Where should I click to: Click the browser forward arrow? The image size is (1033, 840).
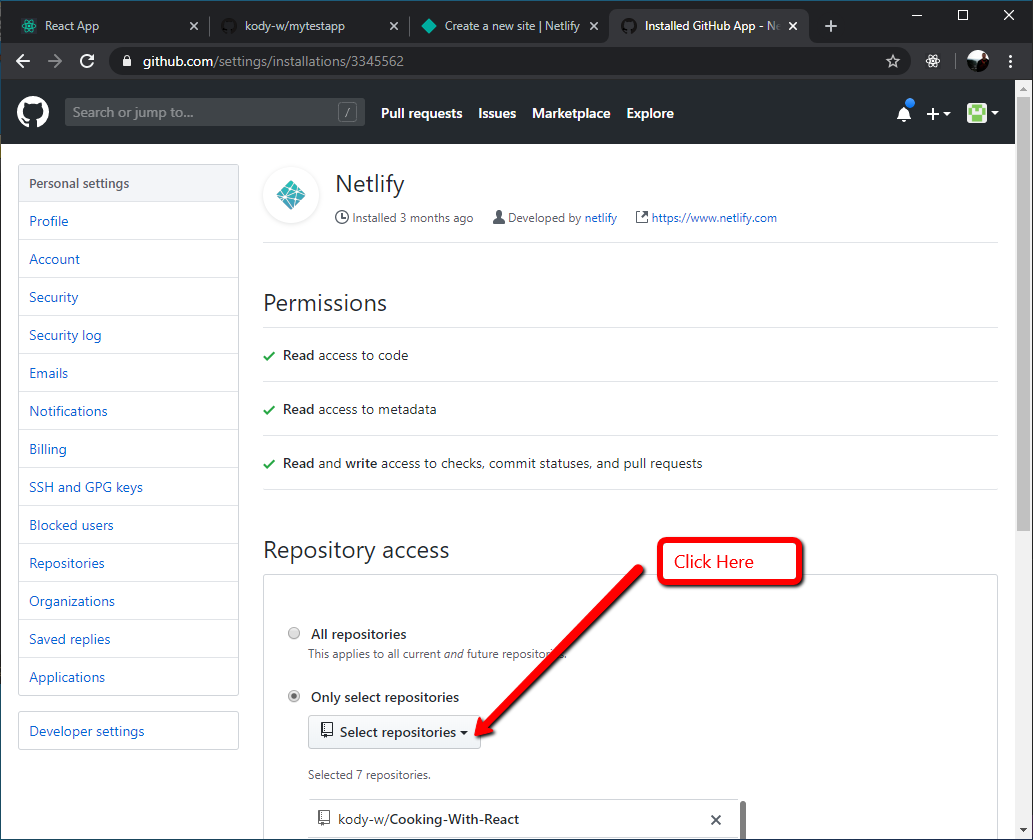(55, 61)
